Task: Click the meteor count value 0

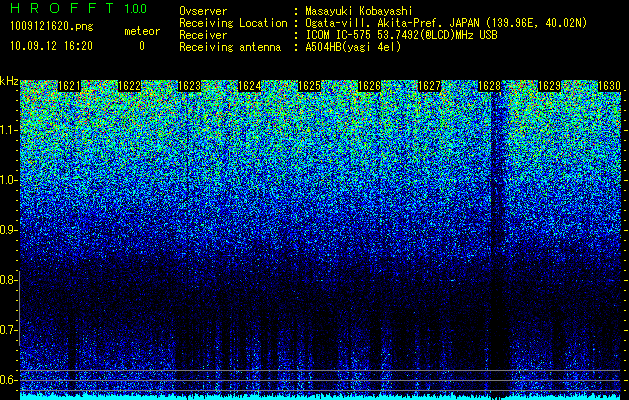Action: [x=142, y=46]
